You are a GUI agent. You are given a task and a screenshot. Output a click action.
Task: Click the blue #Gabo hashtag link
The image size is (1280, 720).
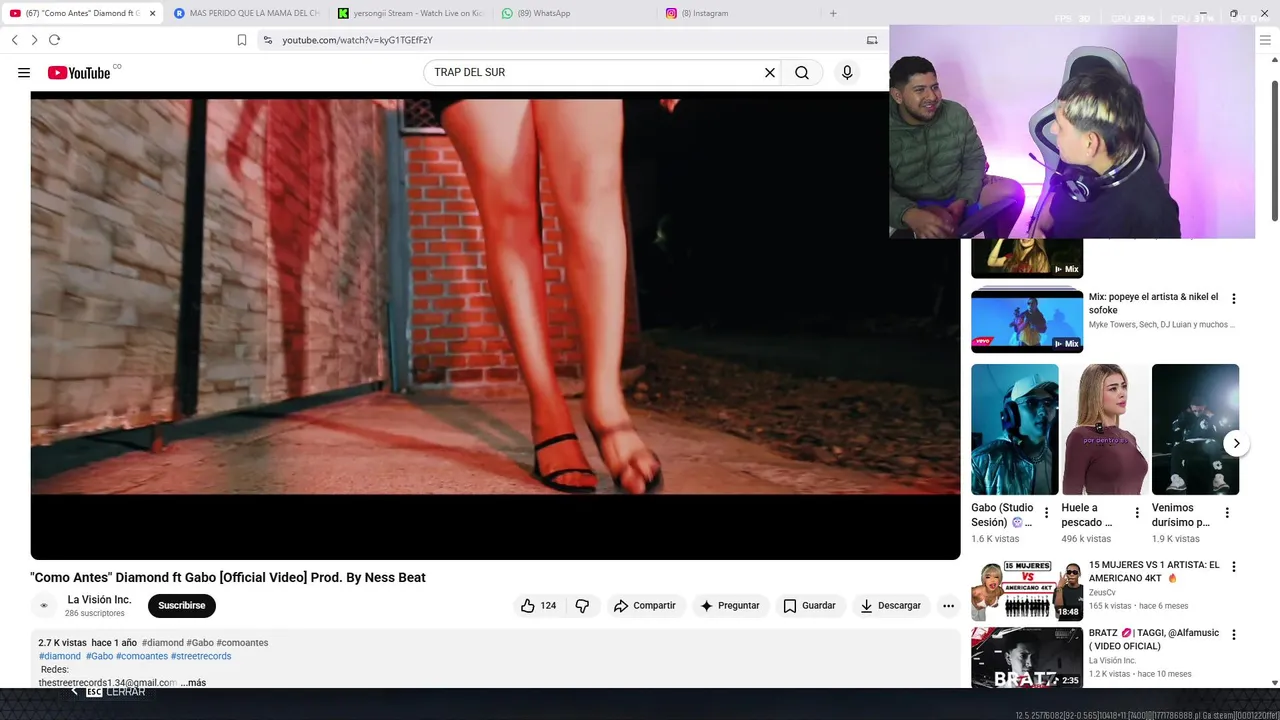coord(99,656)
